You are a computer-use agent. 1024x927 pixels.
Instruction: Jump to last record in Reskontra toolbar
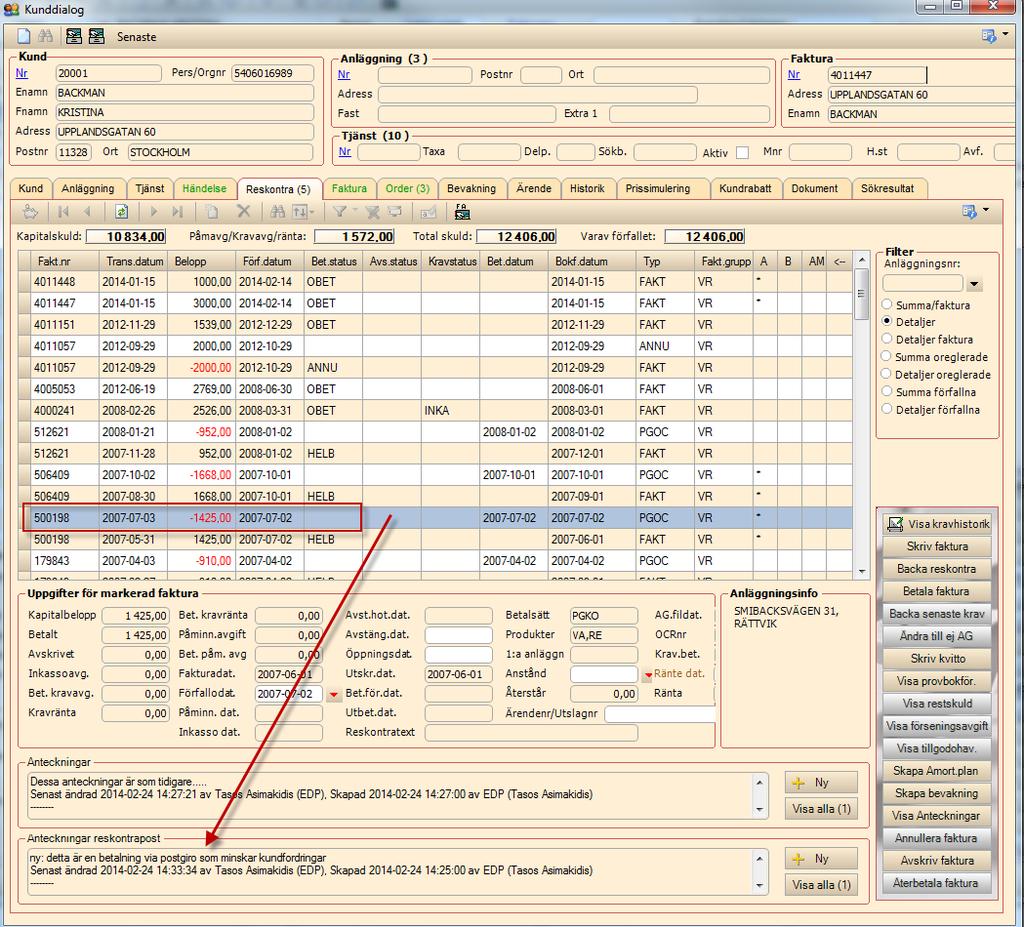[x=178, y=212]
